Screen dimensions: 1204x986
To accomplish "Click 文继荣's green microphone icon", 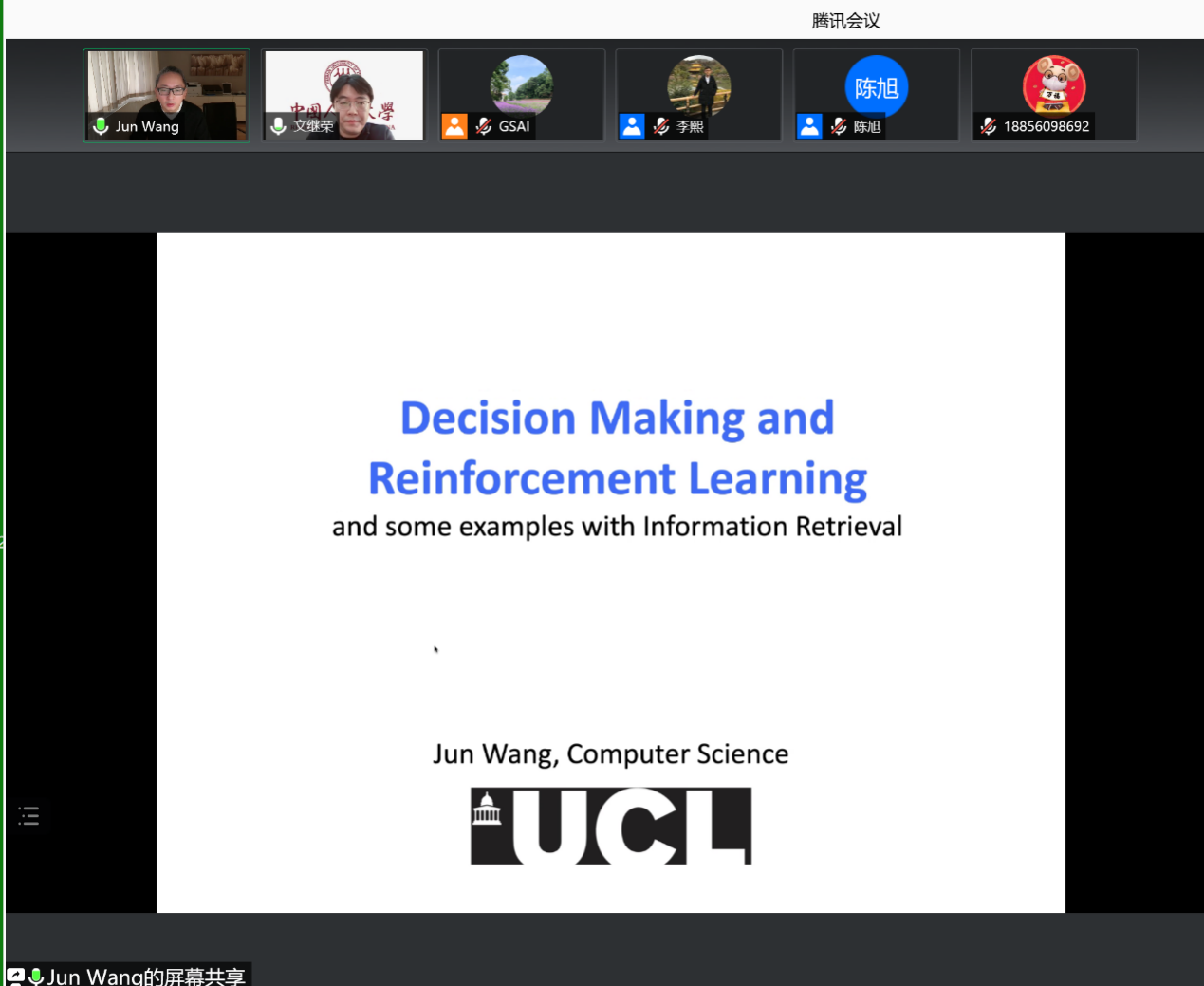I will pyautogui.click(x=278, y=126).
